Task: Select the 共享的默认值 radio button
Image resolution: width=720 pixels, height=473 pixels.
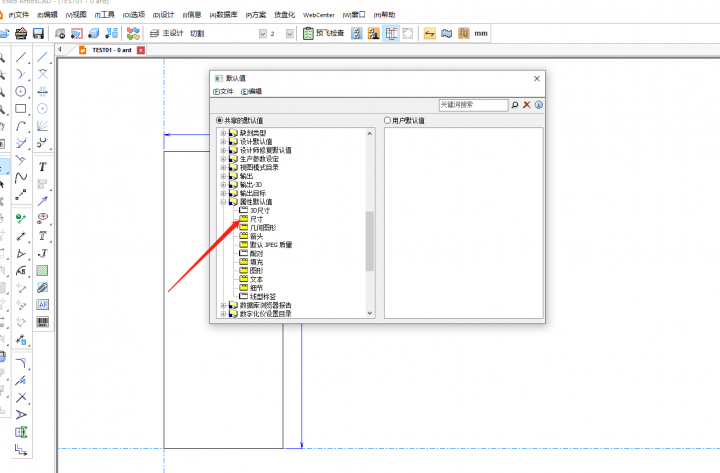Action: tap(220, 120)
